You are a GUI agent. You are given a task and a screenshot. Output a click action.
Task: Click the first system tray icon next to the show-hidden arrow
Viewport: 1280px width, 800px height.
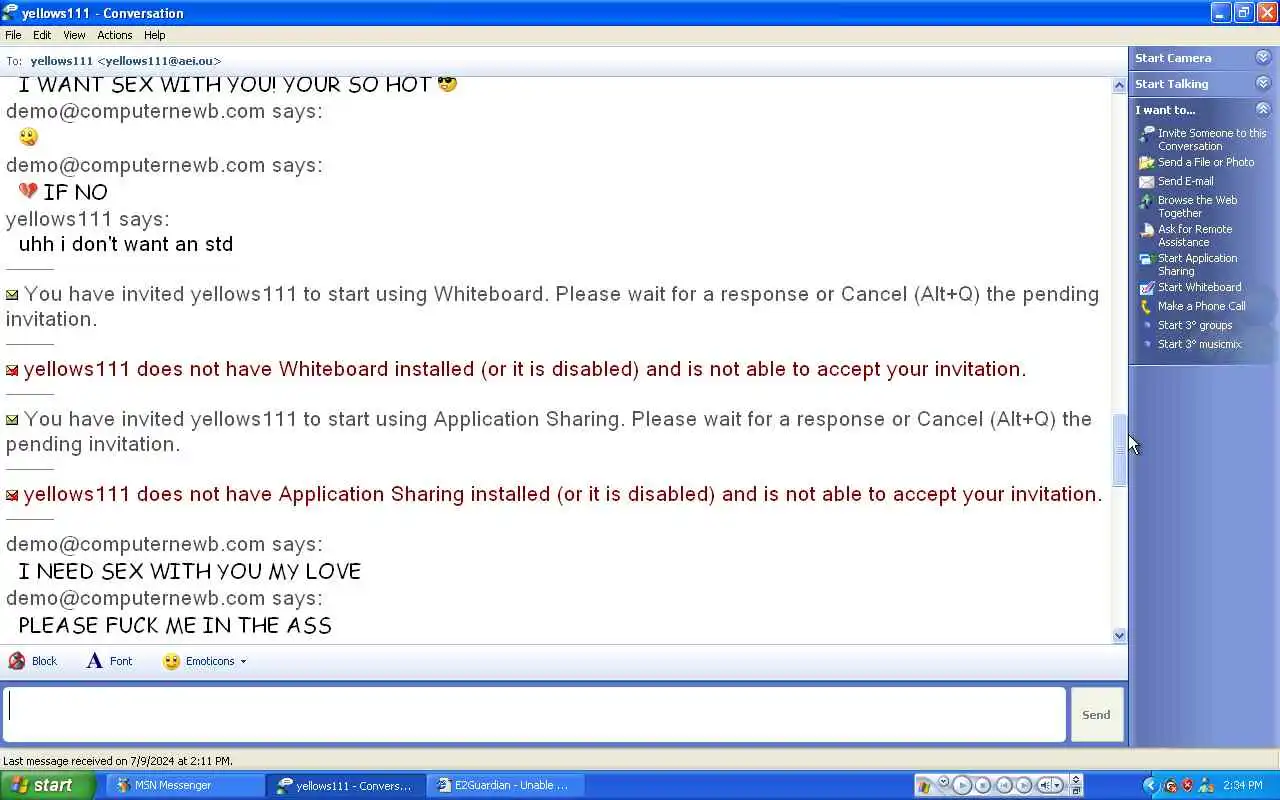tap(1170, 785)
